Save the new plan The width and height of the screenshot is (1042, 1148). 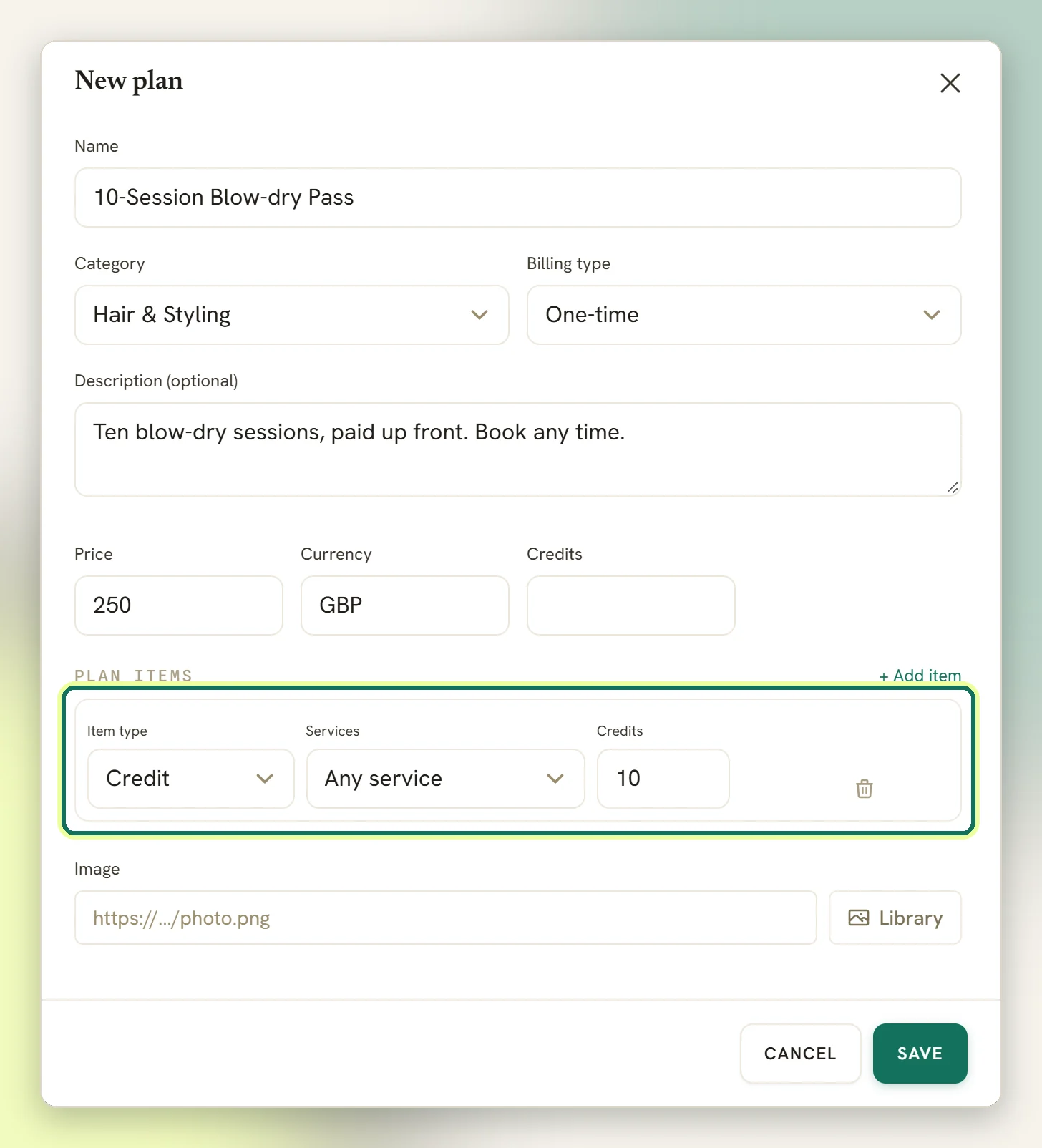coord(920,1054)
